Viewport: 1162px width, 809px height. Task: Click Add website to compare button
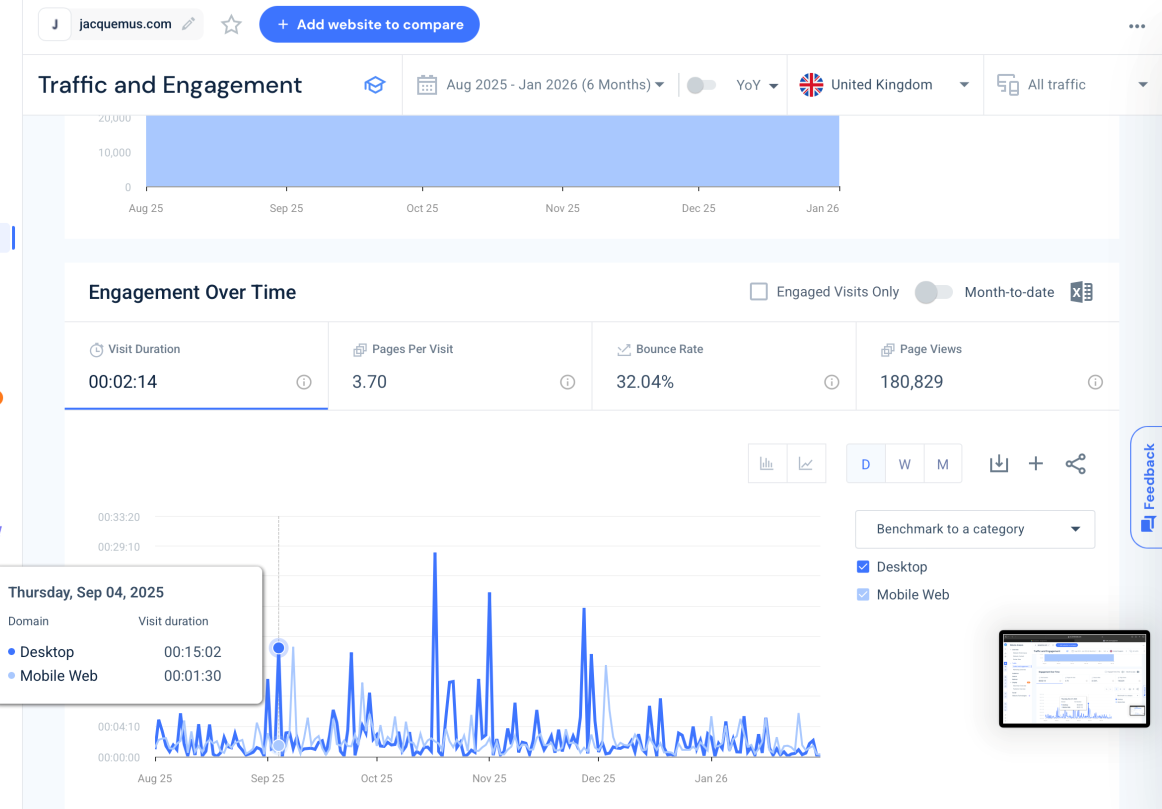click(x=369, y=24)
